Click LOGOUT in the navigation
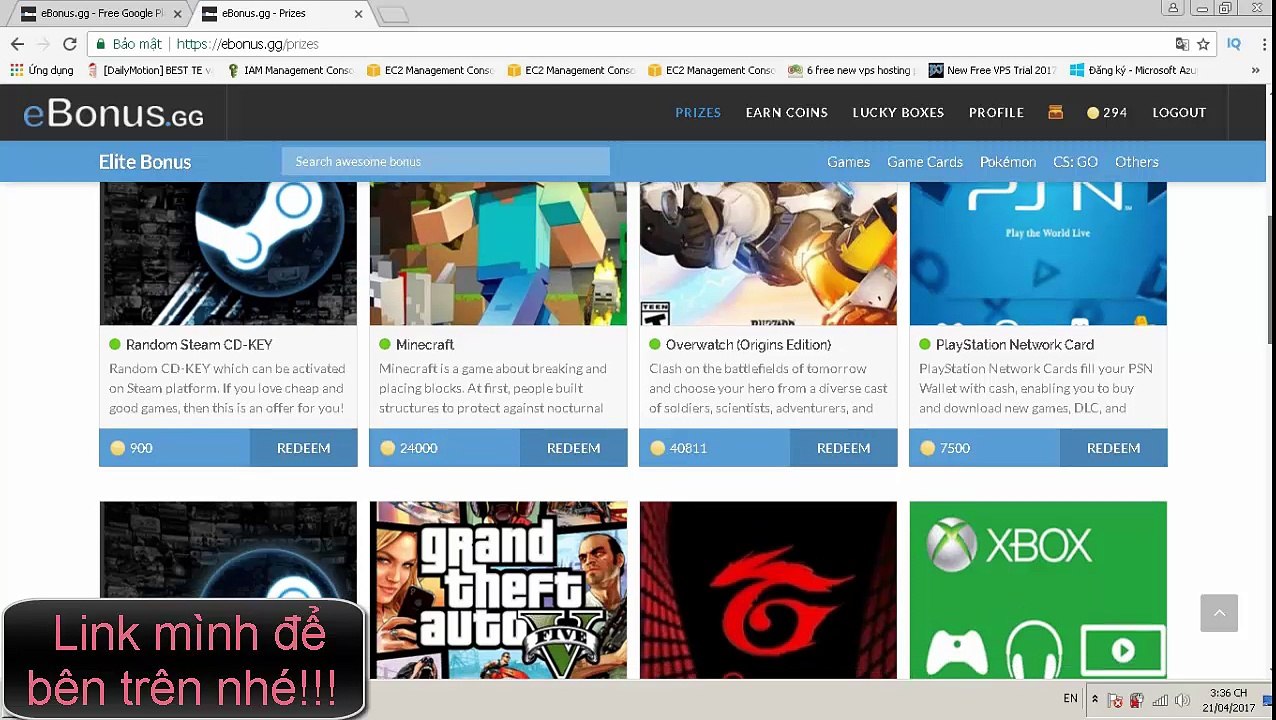 1179,112
